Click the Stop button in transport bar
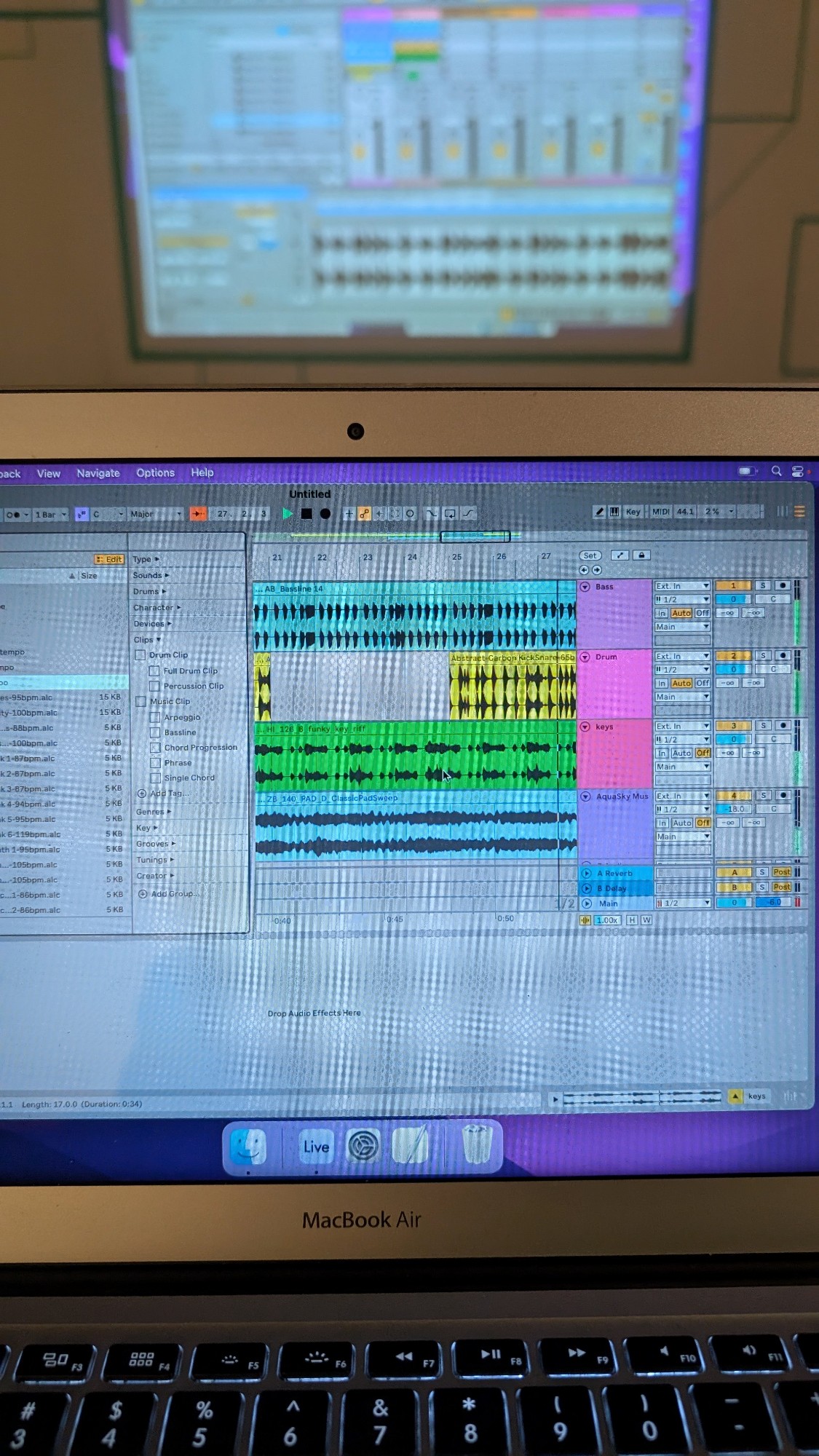Image resolution: width=819 pixels, height=1456 pixels. point(306,514)
